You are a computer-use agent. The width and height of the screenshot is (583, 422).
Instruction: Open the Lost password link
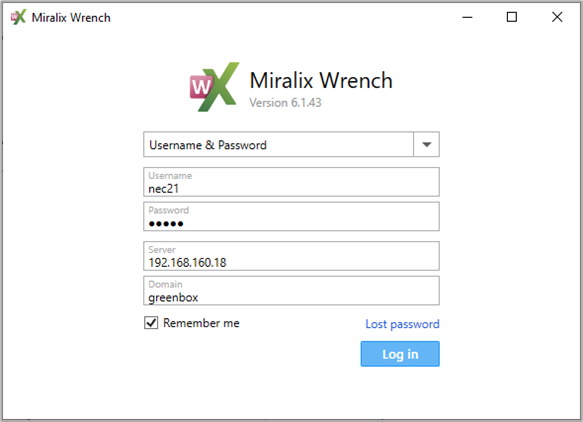pos(402,324)
